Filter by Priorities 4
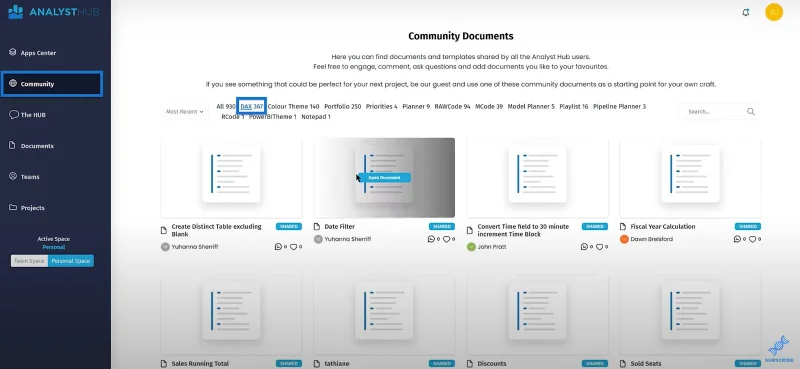The width and height of the screenshot is (800, 369). 382,106
